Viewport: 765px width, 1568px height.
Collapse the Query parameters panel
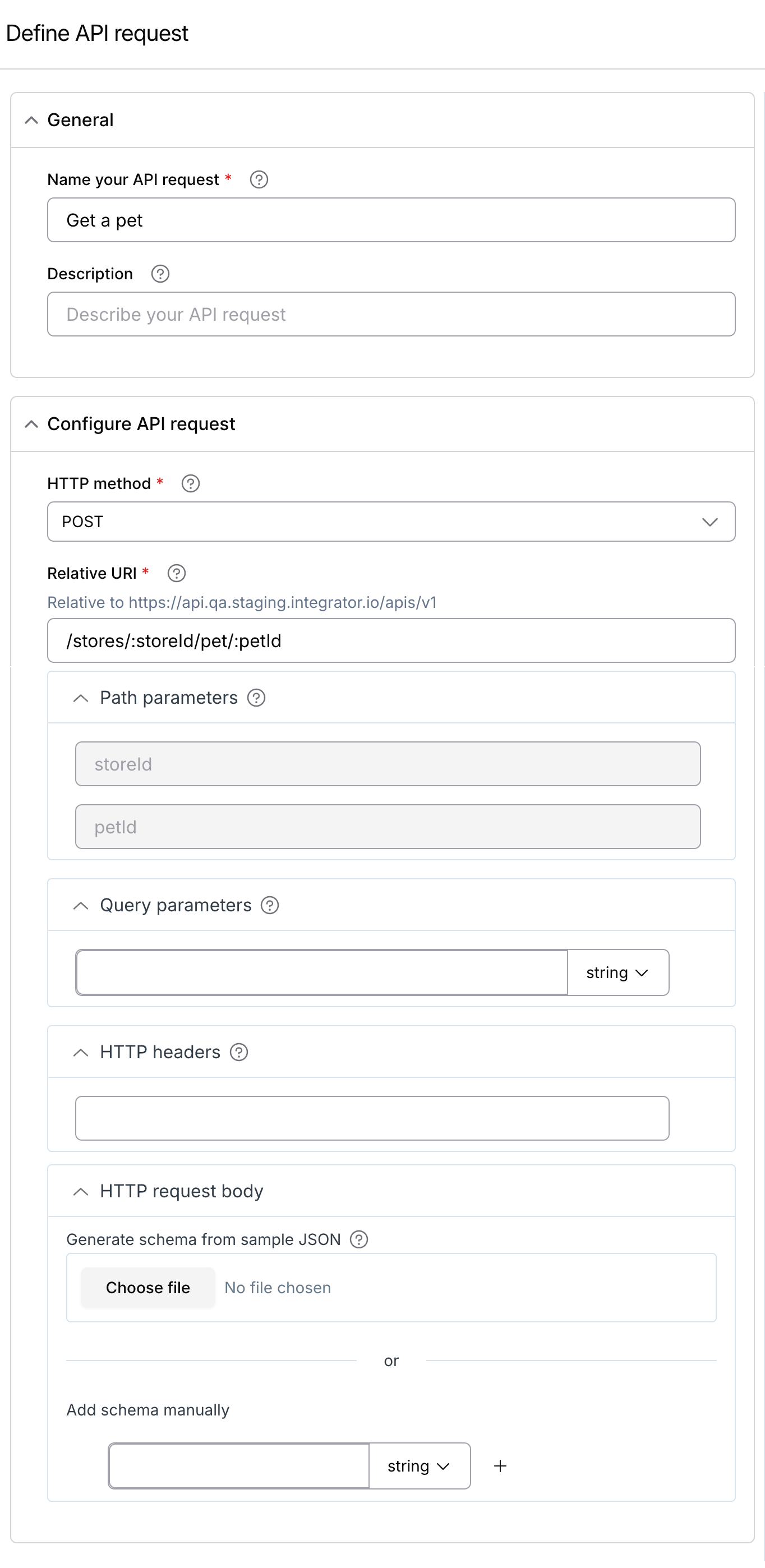click(80, 905)
